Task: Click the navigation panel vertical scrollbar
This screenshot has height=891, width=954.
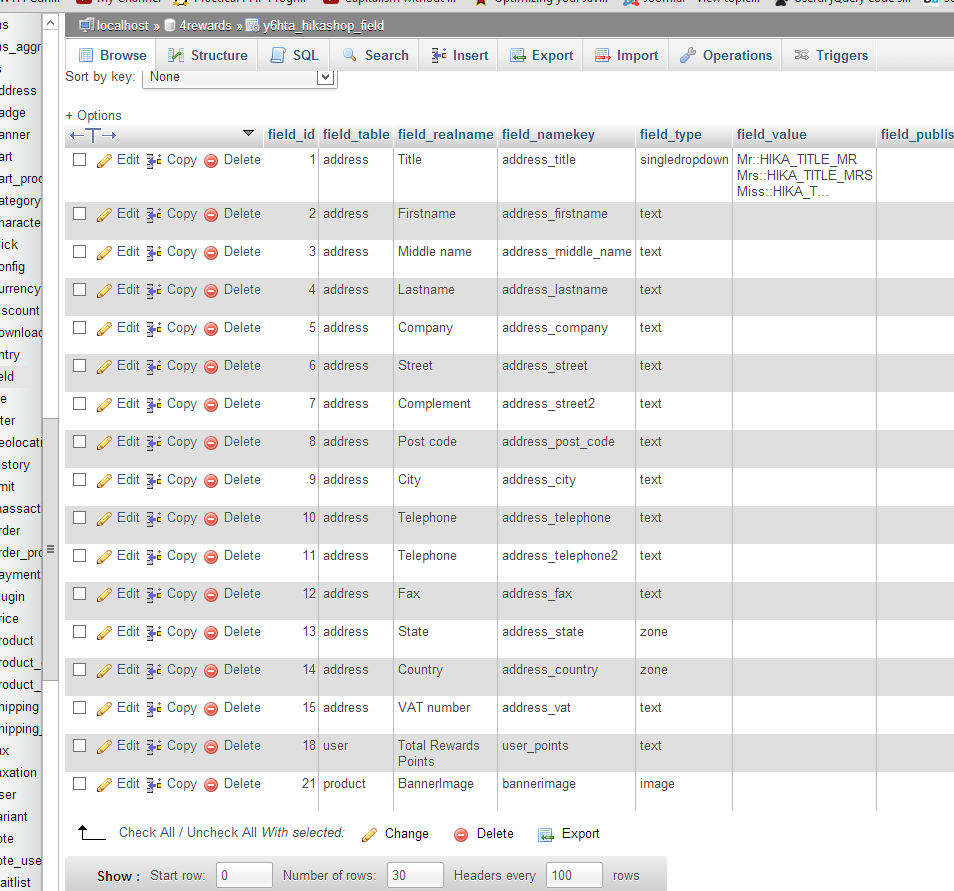Action: (50, 549)
